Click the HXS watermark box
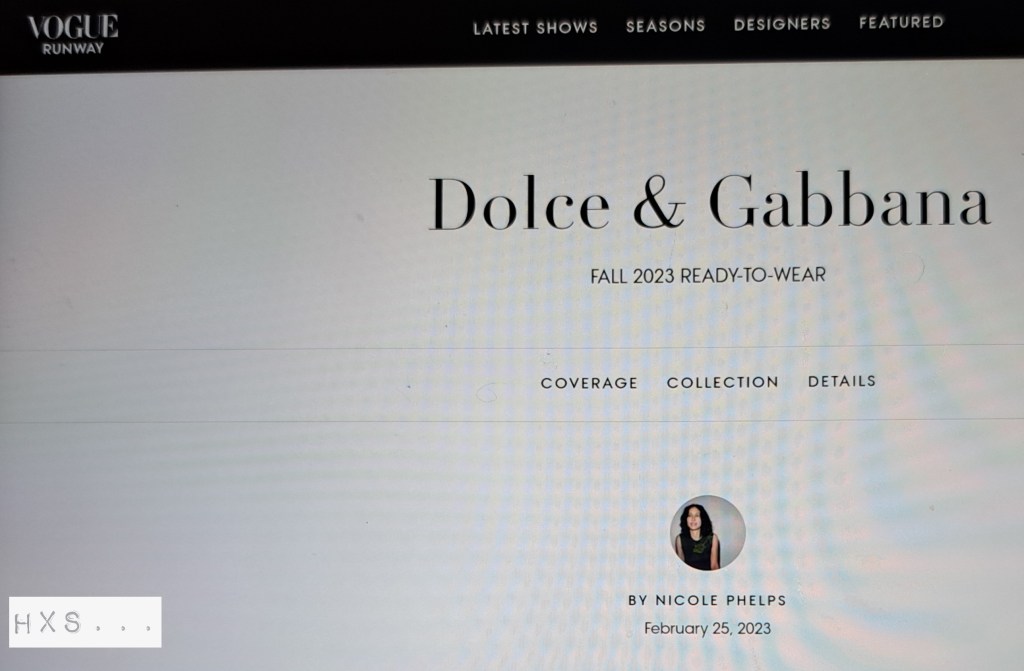1024x671 pixels. pyautogui.click(x=86, y=622)
